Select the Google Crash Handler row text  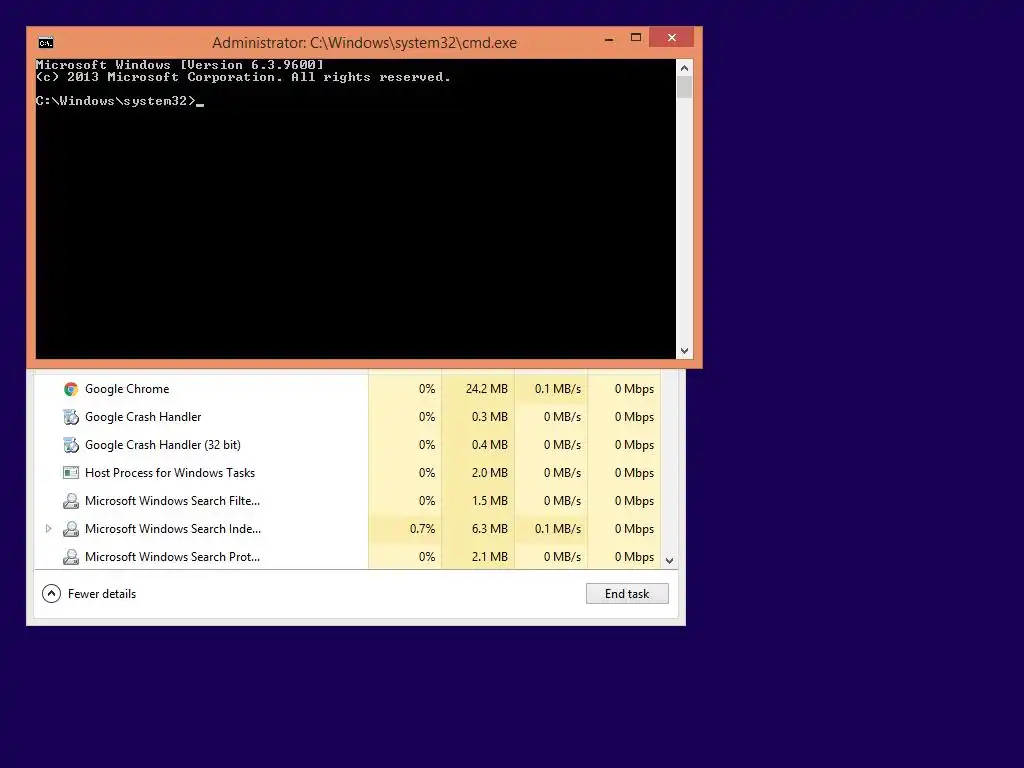pyautogui.click(x=143, y=417)
